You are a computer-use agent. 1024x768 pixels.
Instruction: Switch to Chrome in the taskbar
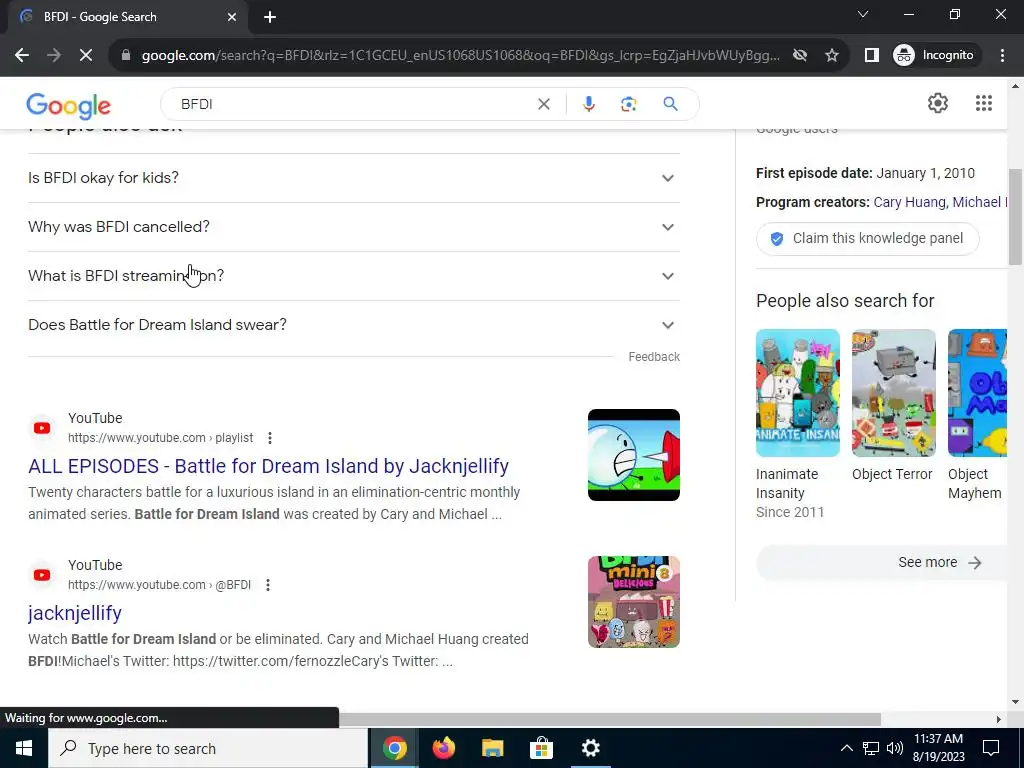click(x=394, y=748)
